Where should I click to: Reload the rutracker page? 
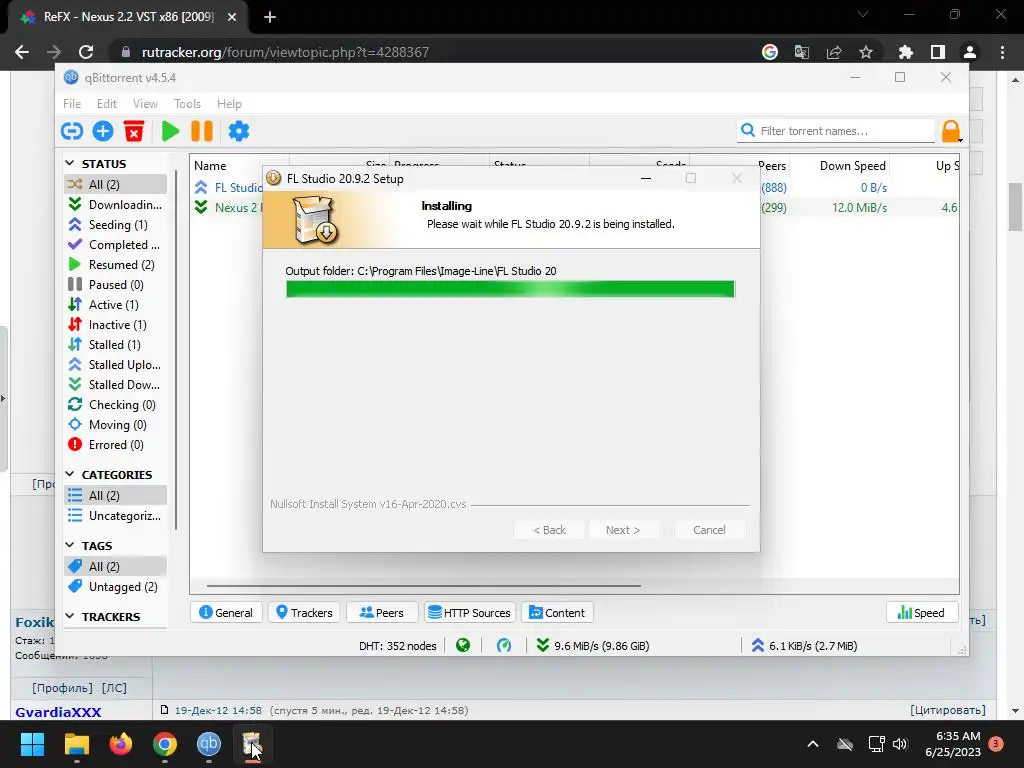[x=86, y=52]
